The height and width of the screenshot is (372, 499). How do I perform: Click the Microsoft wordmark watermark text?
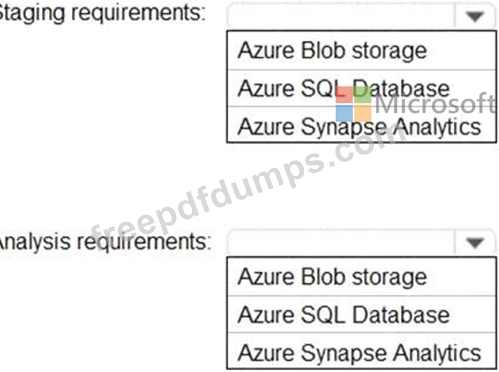pos(436,104)
